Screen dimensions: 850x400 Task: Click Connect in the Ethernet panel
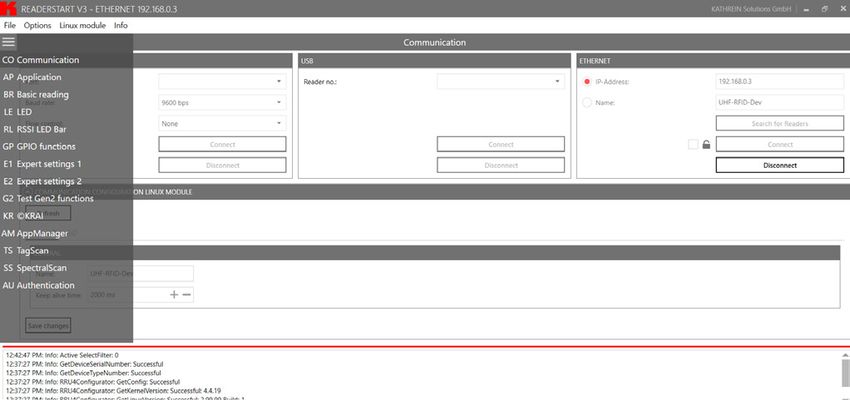(780, 144)
